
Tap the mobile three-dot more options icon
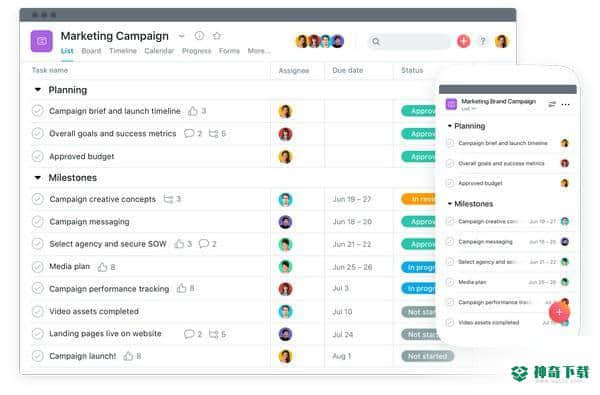click(x=566, y=104)
